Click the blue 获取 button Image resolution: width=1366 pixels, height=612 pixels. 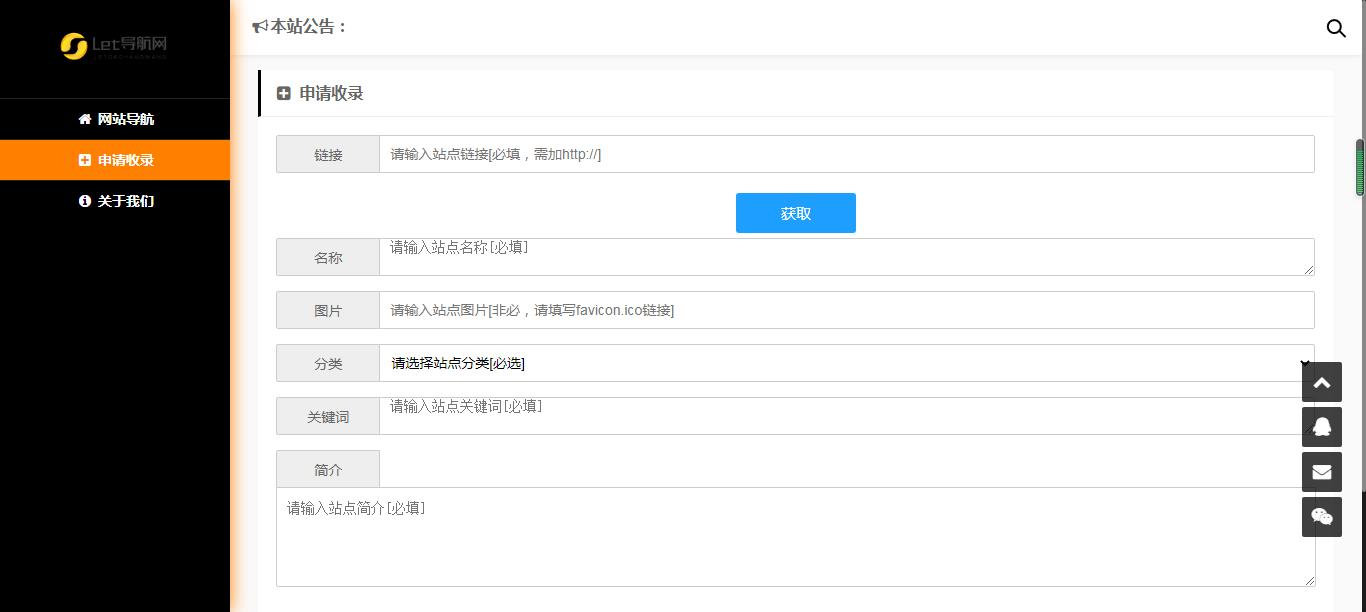click(795, 213)
